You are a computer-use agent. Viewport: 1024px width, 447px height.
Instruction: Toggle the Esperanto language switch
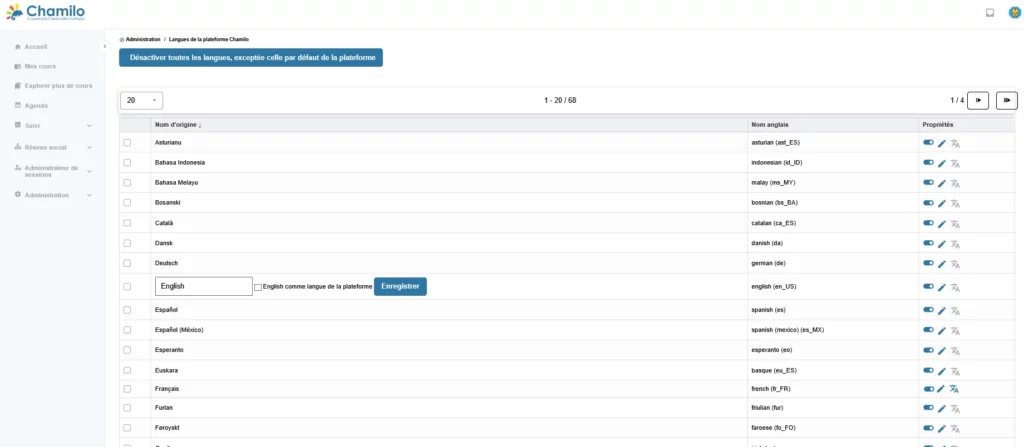pos(928,350)
